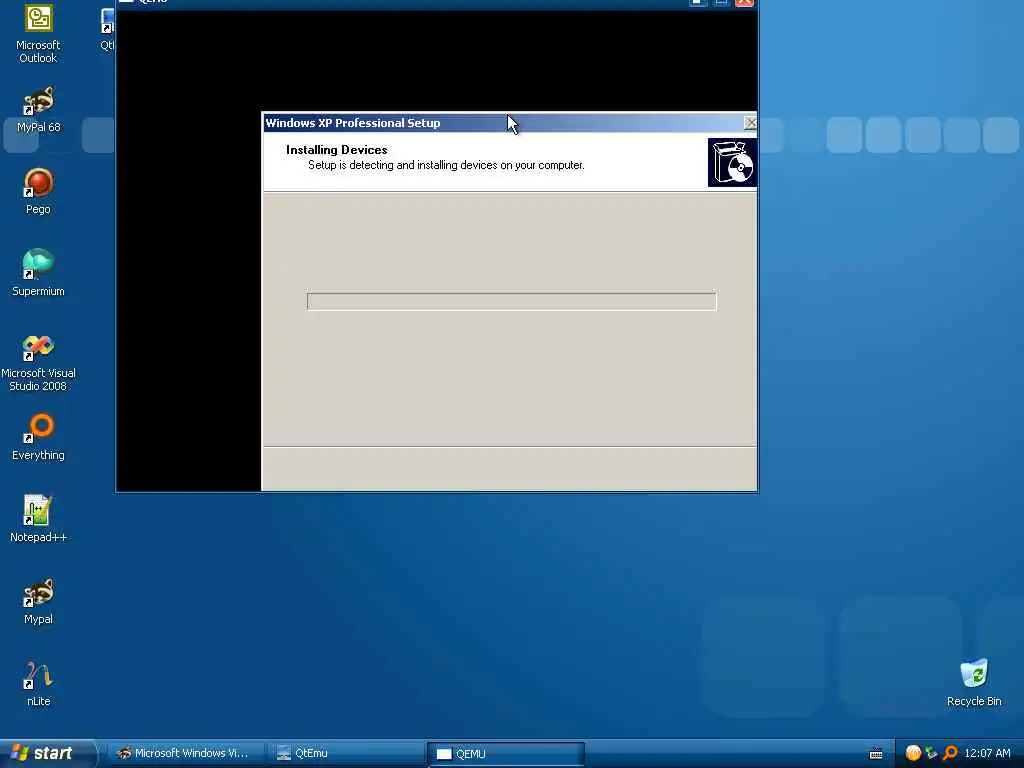Maximize the QEMU window
The height and width of the screenshot is (768, 1024).
coord(721,3)
